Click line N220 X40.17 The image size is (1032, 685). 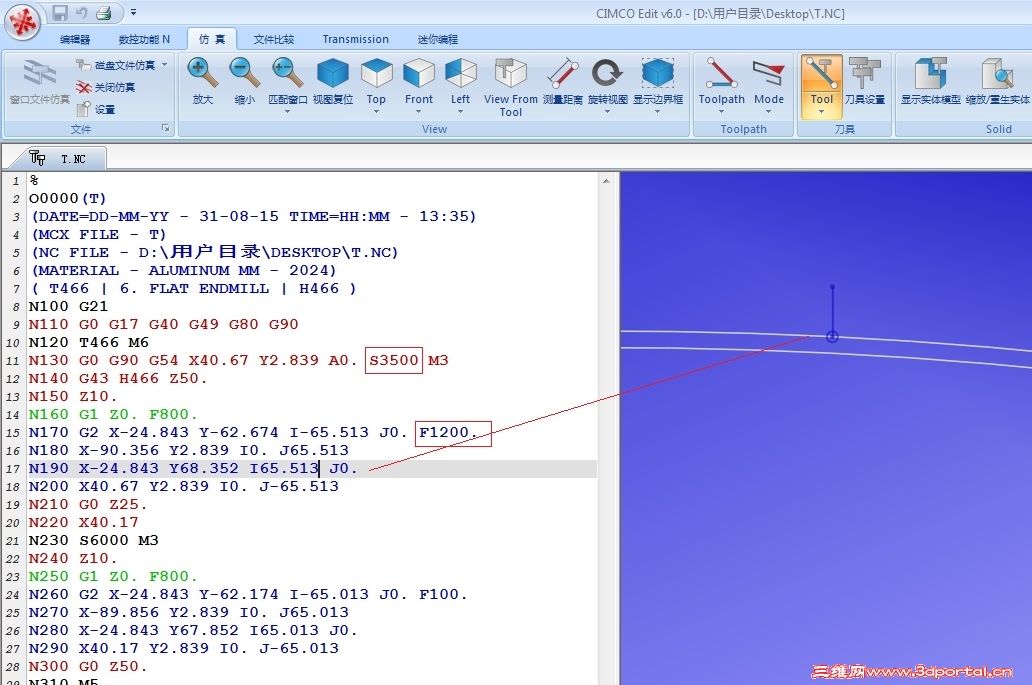84,522
